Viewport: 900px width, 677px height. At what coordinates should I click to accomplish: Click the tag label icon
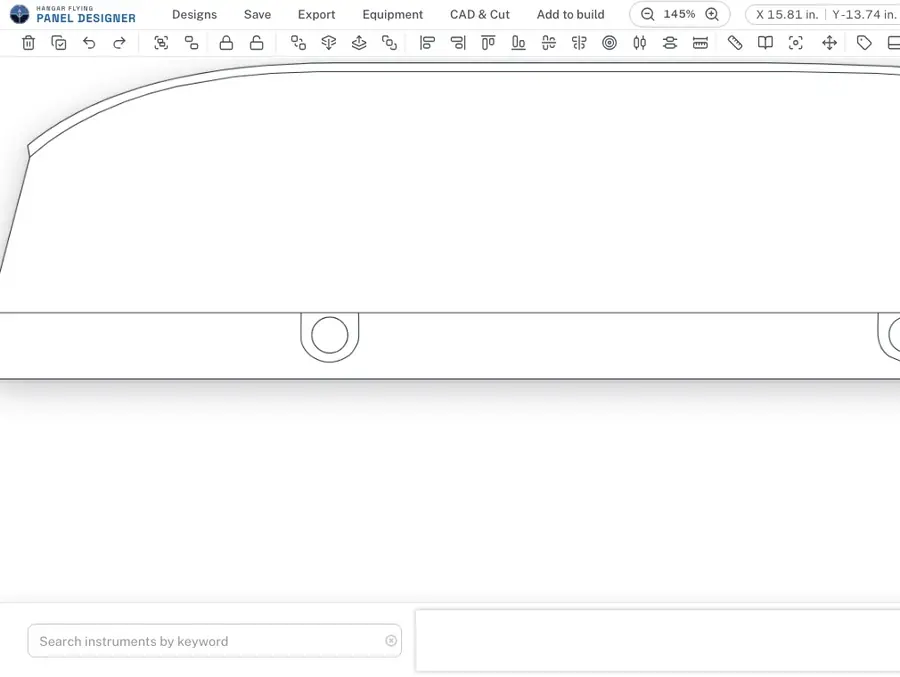click(864, 43)
